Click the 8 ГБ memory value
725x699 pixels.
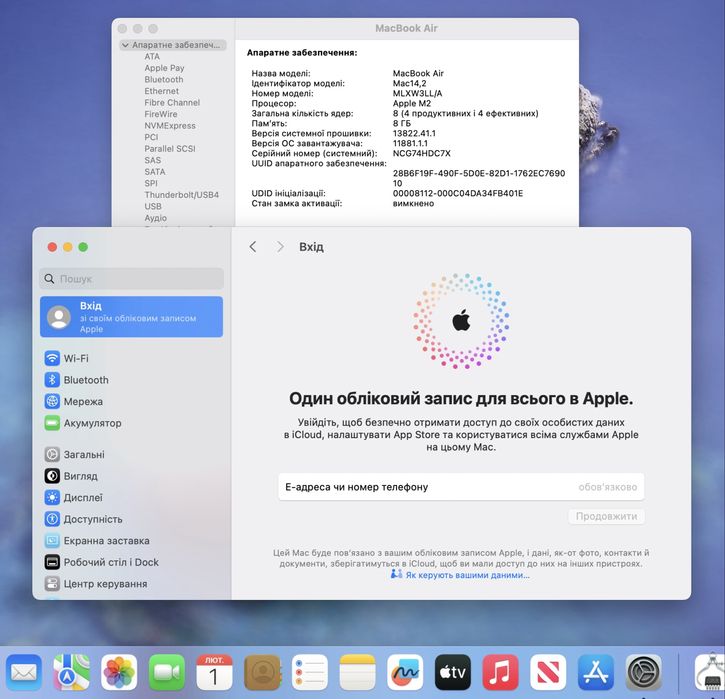pyautogui.click(x=401, y=123)
